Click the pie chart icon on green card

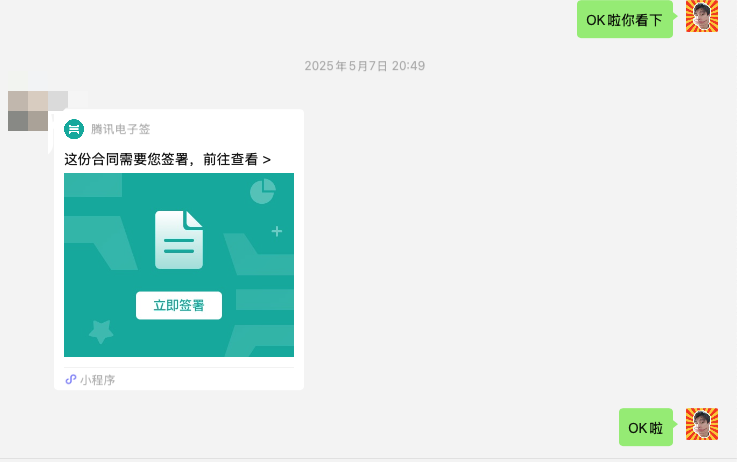[x=262, y=191]
